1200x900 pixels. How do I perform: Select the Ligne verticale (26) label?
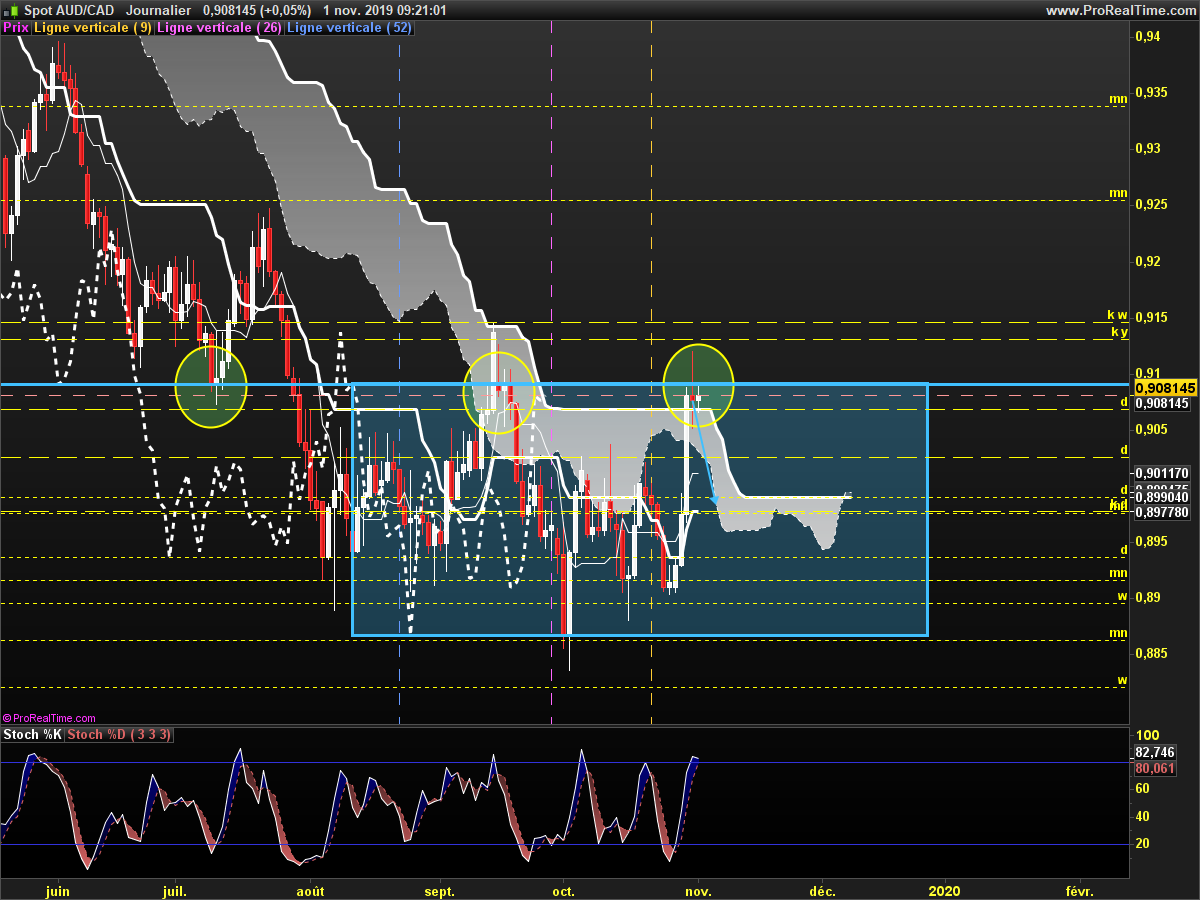tap(220, 28)
